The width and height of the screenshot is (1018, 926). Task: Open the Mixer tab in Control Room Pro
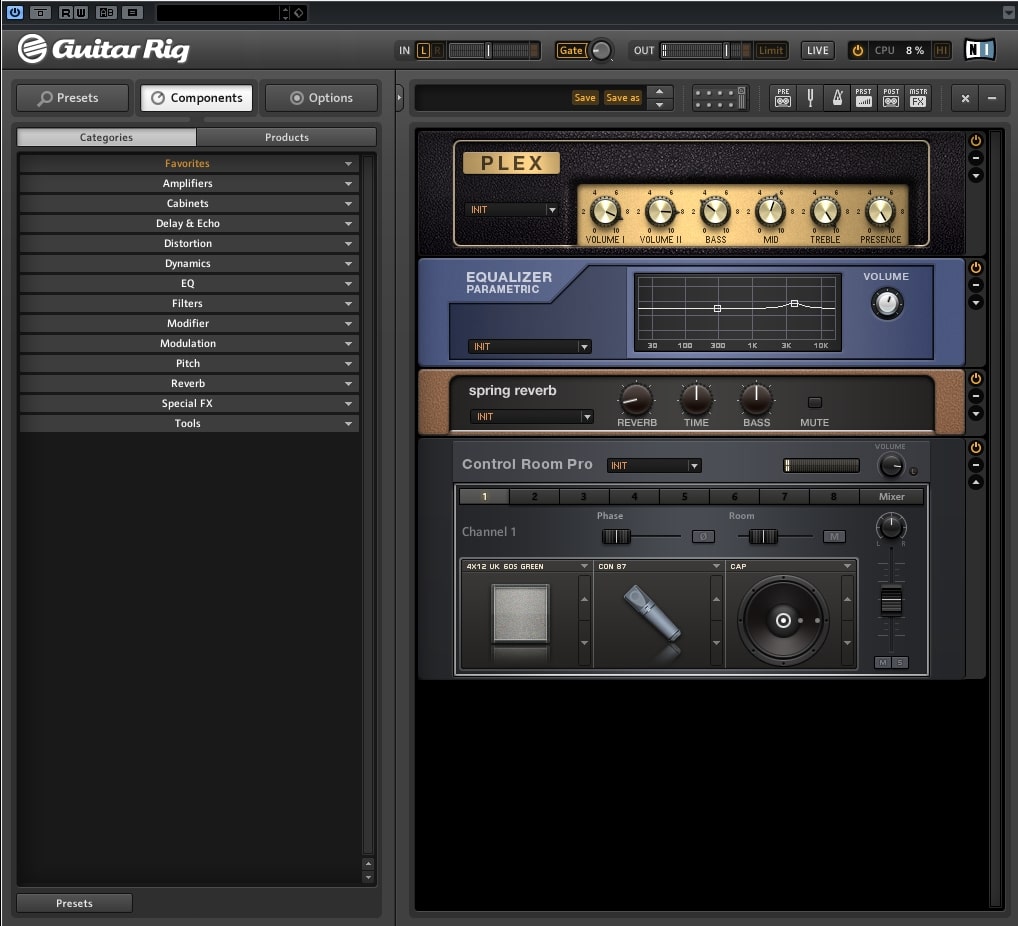point(892,497)
